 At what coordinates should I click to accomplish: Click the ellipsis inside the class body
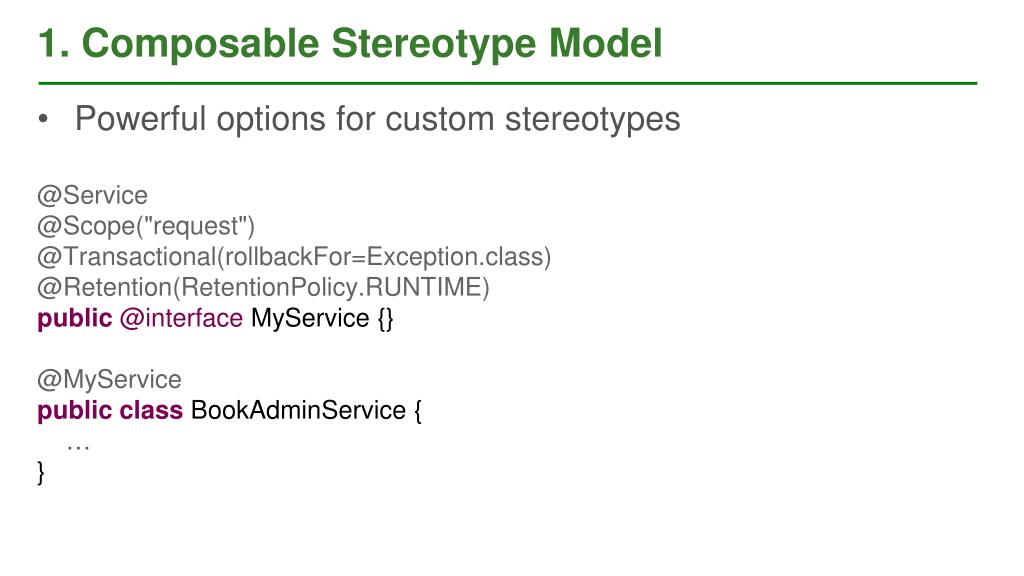click(78, 448)
